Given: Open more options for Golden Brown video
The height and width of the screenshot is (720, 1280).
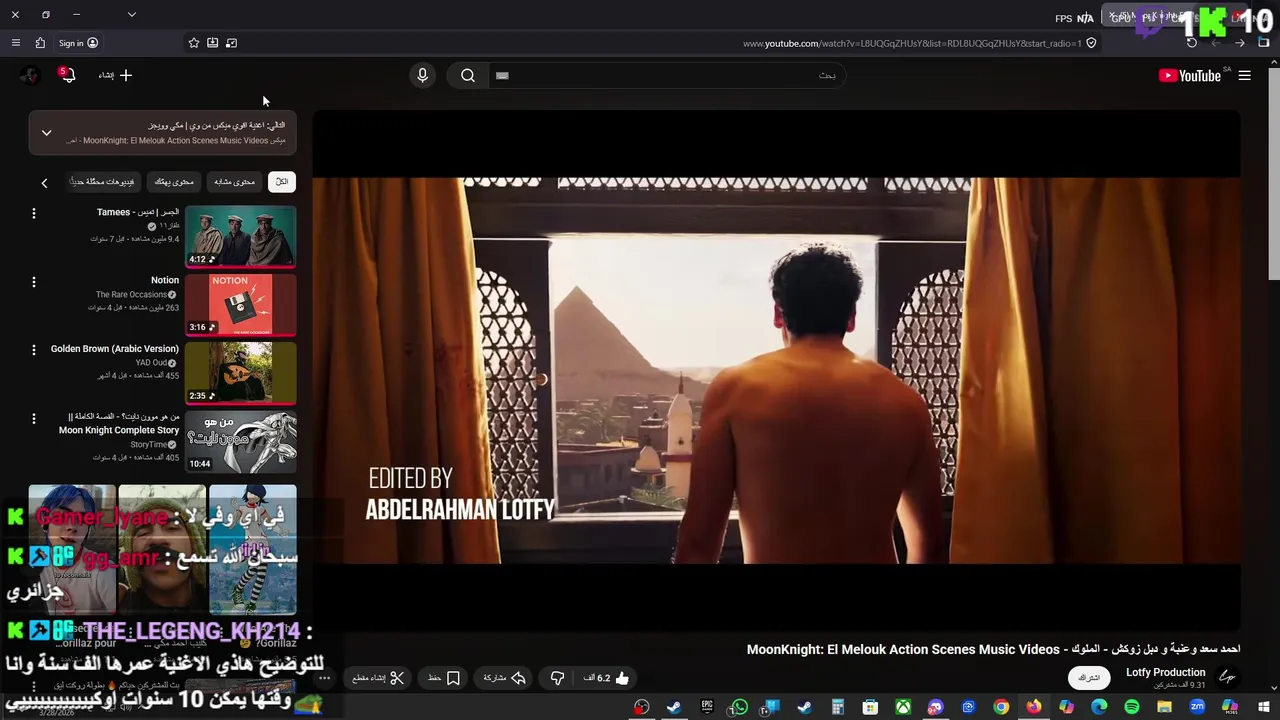Looking at the screenshot, I should tap(33, 350).
